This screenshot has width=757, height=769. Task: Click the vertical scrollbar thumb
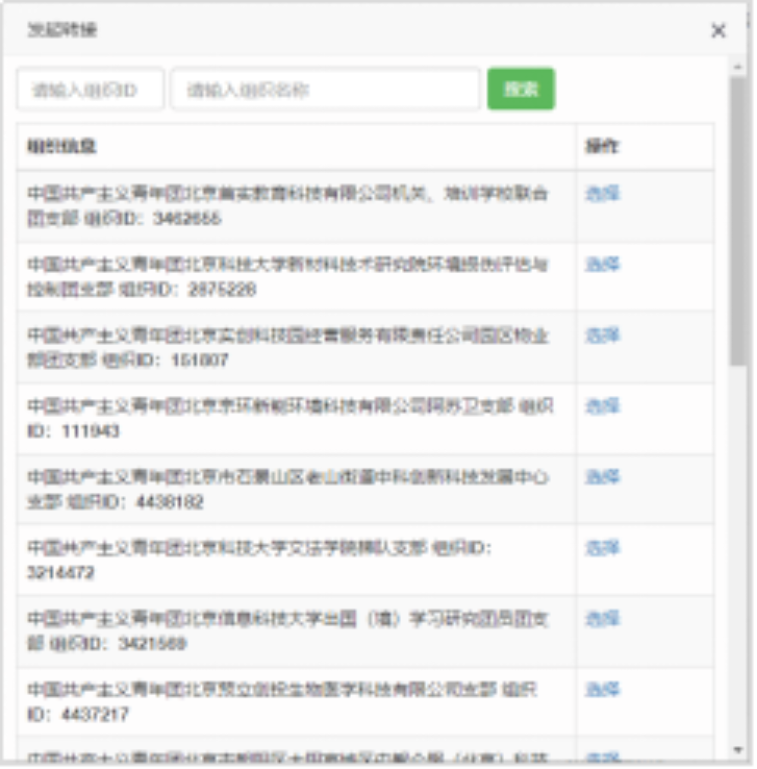738,220
